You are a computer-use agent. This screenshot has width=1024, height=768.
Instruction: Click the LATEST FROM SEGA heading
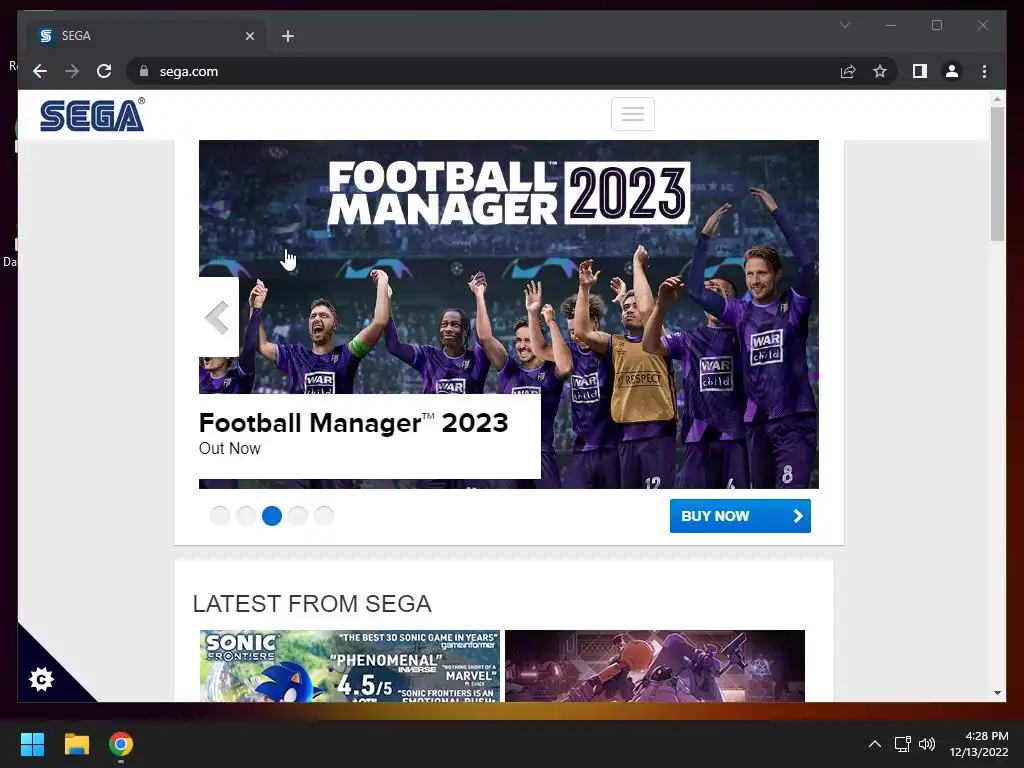click(312, 603)
